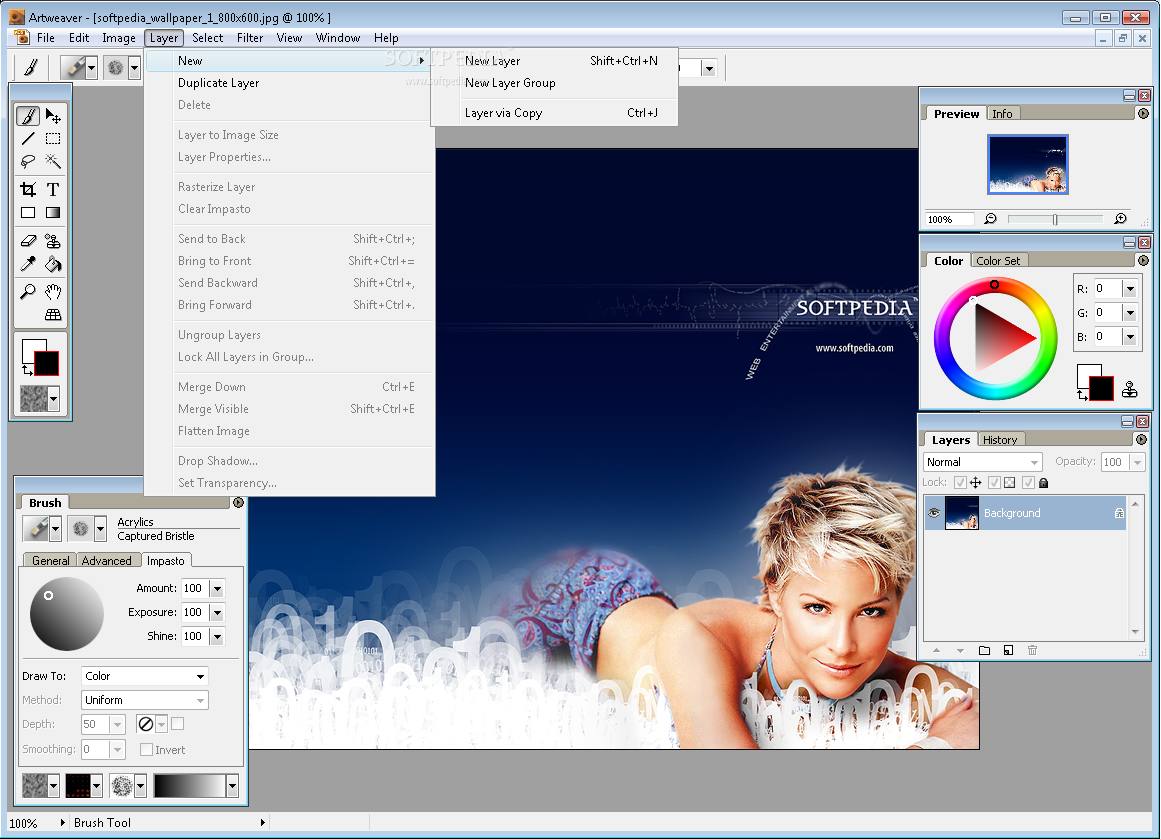Switch to the History tab
Viewport: 1161px width, 839px height.
coord(1000,440)
